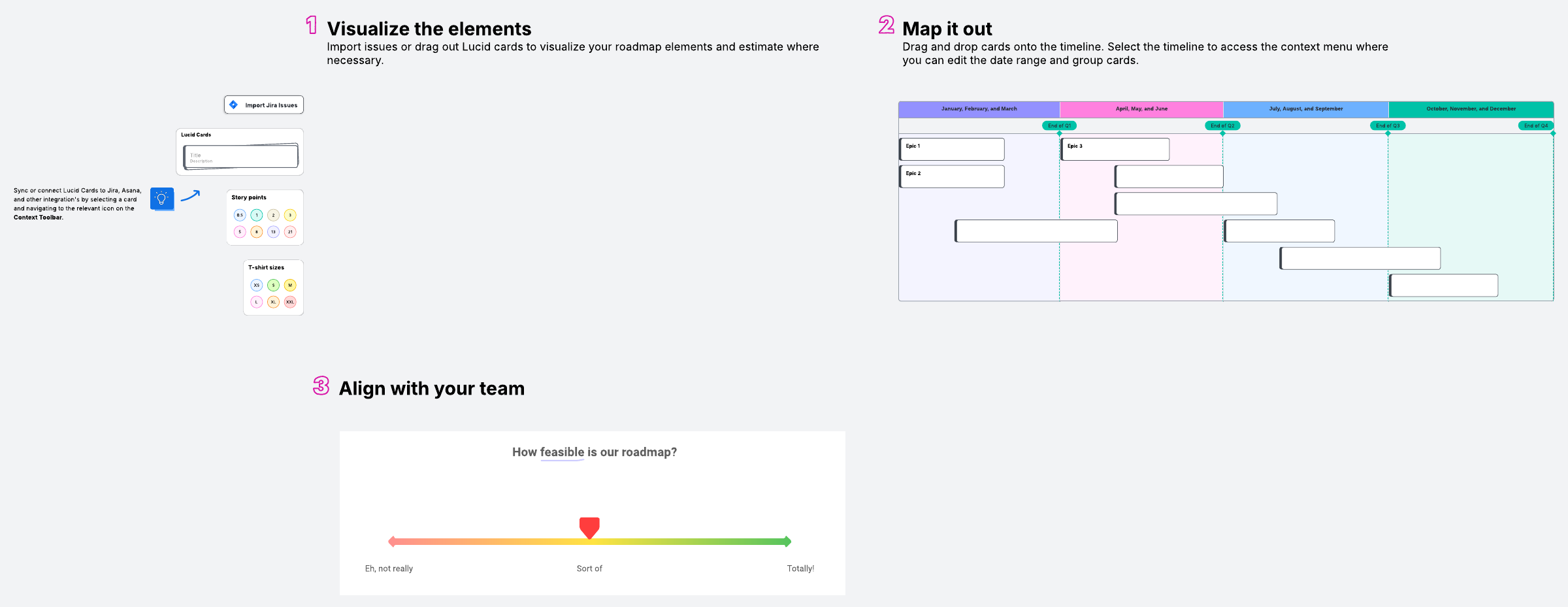
Task: Select the October, November, and December header
Action: [1471, 109]
